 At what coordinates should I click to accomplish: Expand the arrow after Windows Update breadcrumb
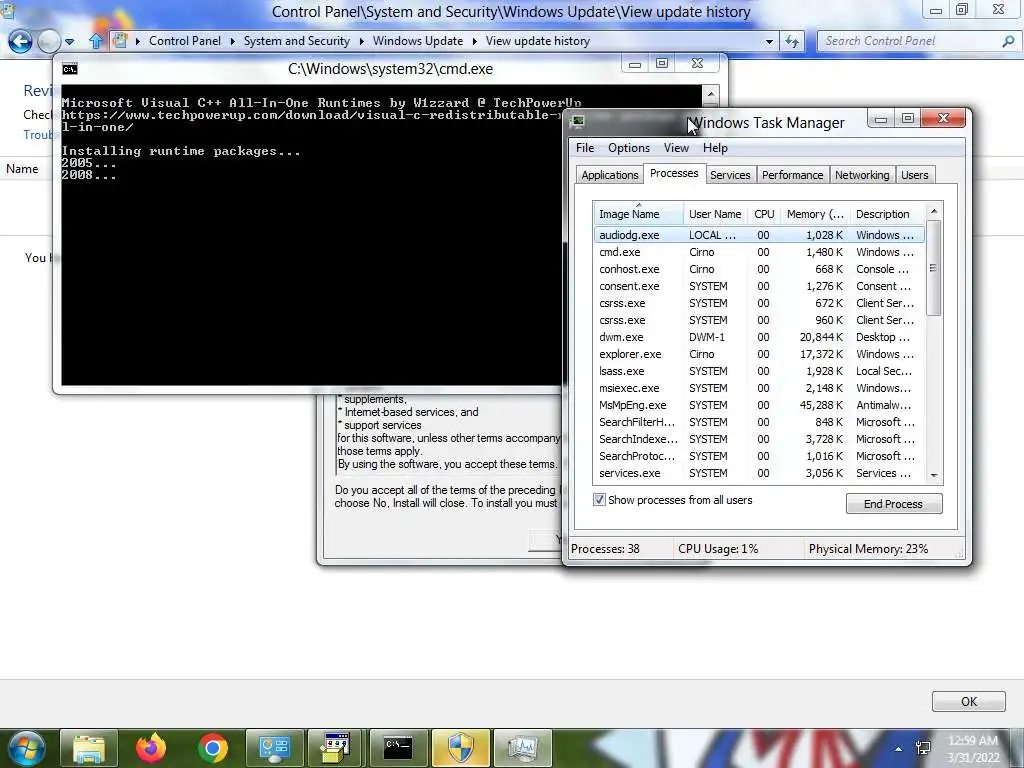tap(474, 41)
